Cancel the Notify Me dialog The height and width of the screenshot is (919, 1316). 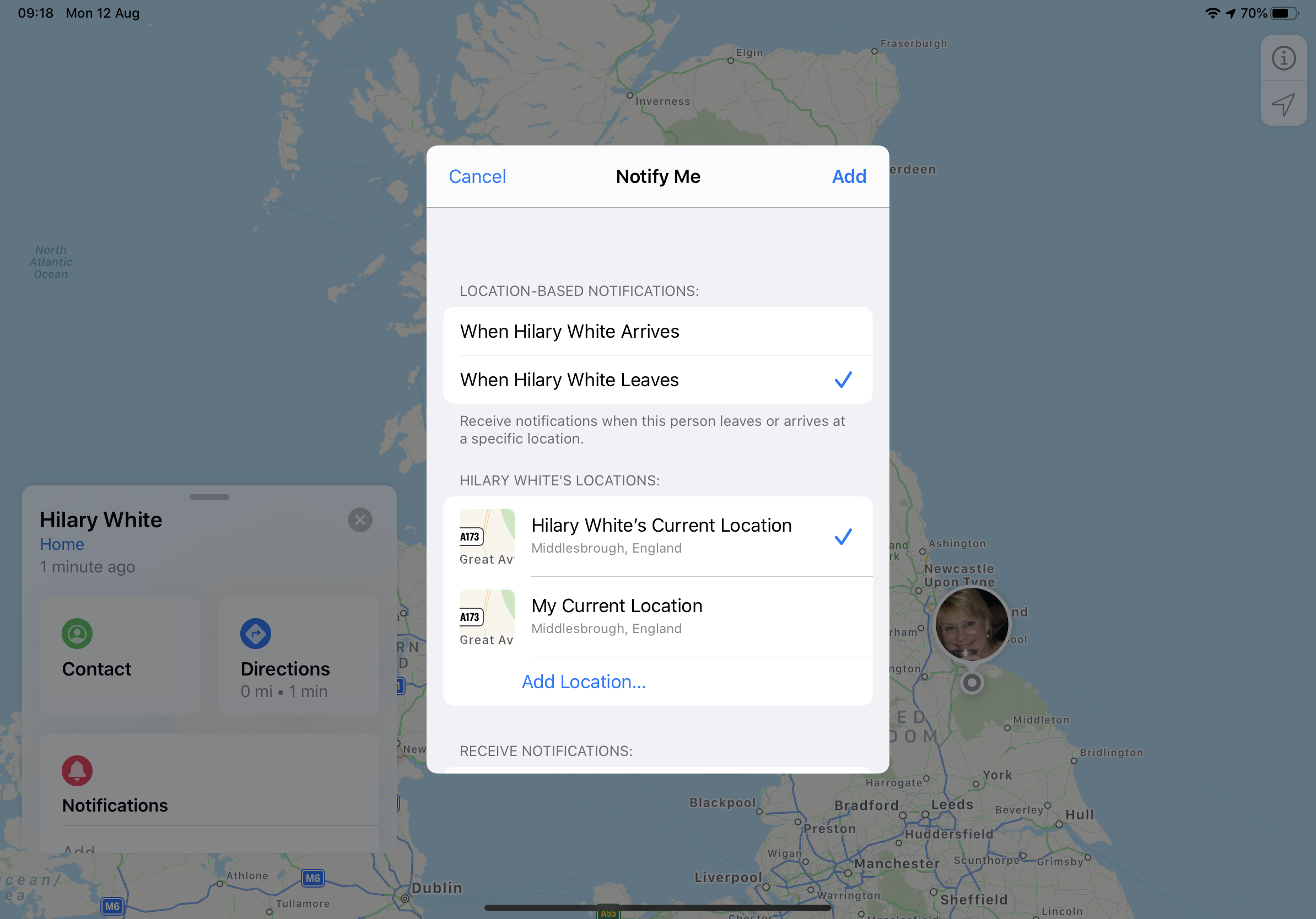coord(477,176)
